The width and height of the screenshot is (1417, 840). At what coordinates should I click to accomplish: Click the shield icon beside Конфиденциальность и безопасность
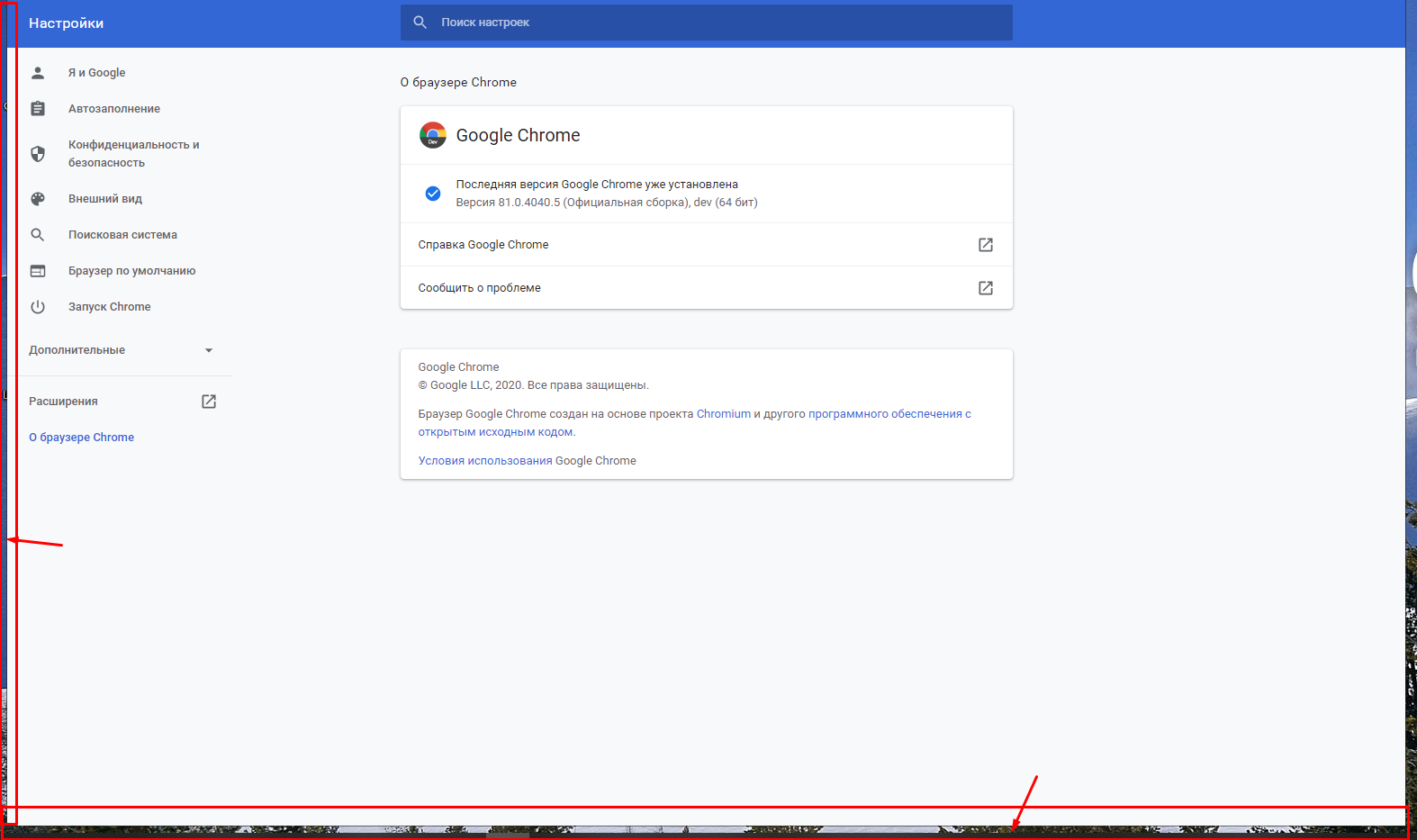[x=38, y=154]
